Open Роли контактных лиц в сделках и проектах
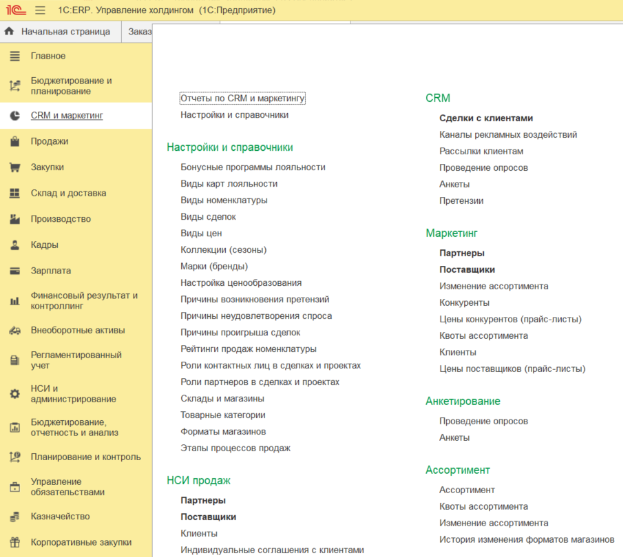Image resolution: width=624 pixels, height=557 pixels. (270, 366)
